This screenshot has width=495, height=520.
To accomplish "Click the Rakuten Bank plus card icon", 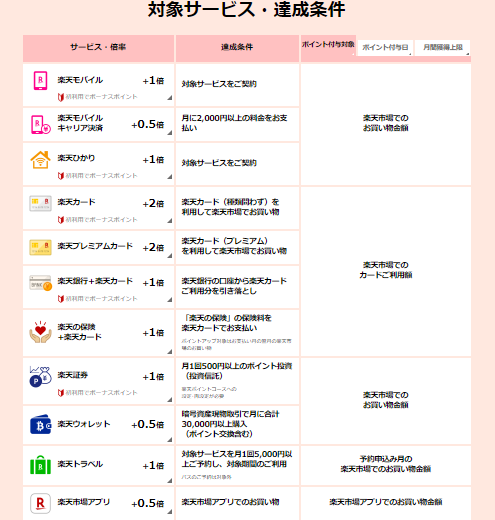I will pos(40,283).
